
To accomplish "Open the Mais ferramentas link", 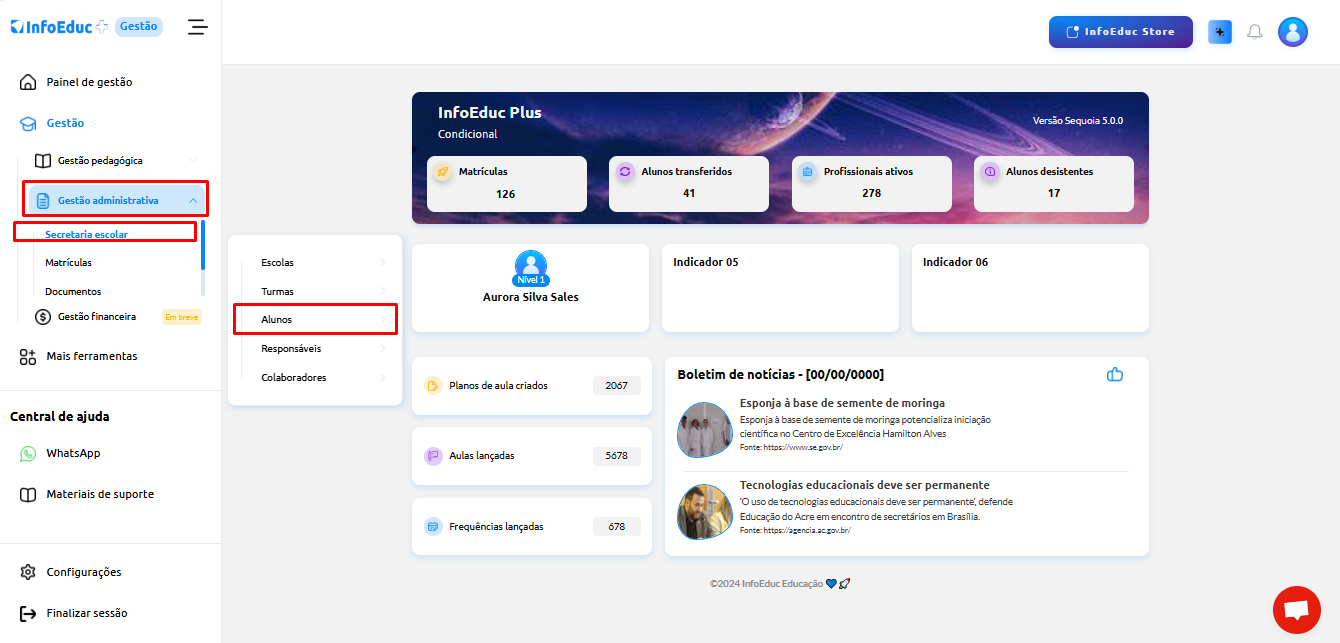I will (92, 356).
